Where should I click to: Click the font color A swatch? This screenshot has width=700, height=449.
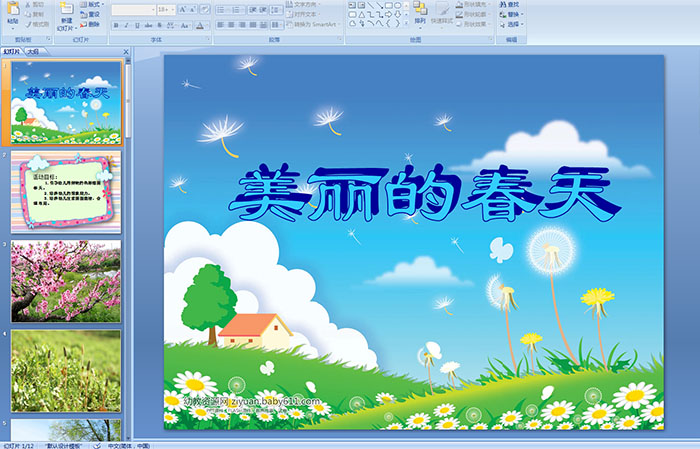(x=200, y=25)
